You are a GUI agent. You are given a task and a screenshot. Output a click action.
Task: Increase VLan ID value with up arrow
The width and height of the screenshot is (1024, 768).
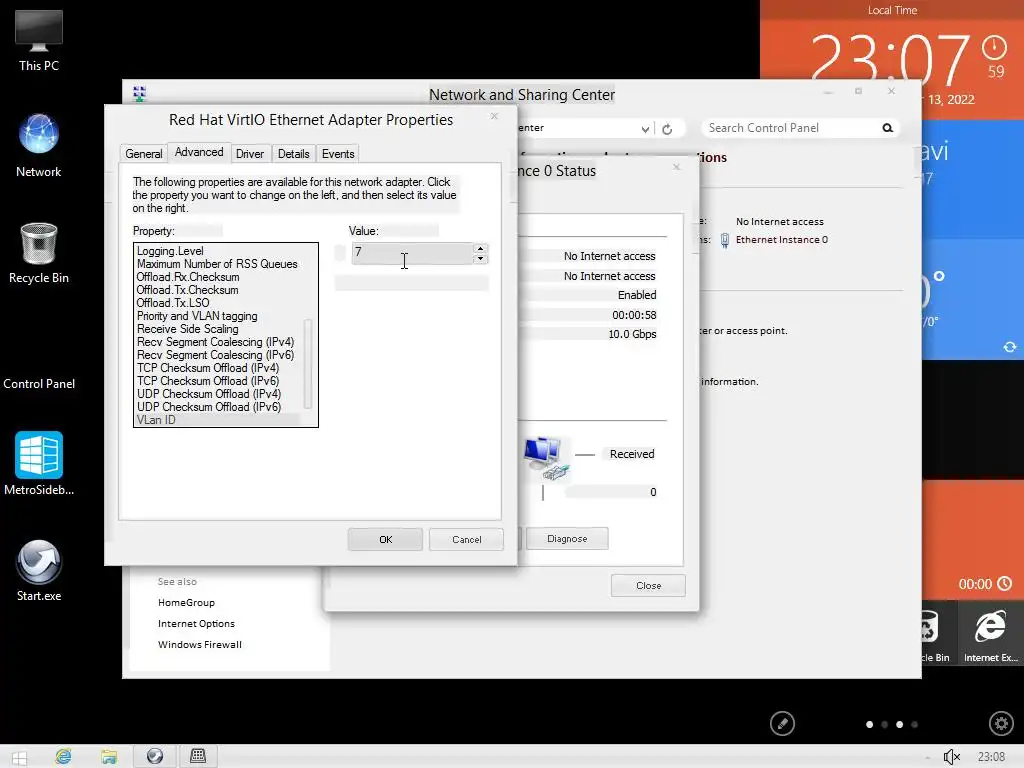coord(481,248)
